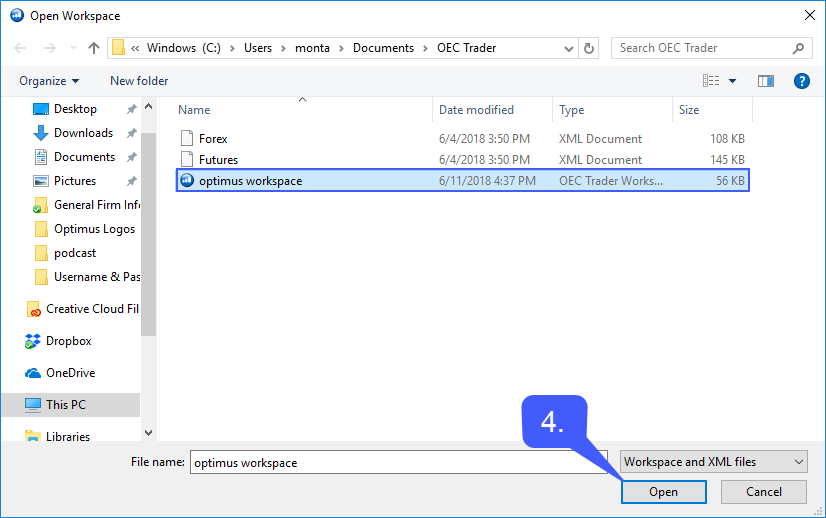
Task: Open Pictures quick access item
Action: [75, 181]
